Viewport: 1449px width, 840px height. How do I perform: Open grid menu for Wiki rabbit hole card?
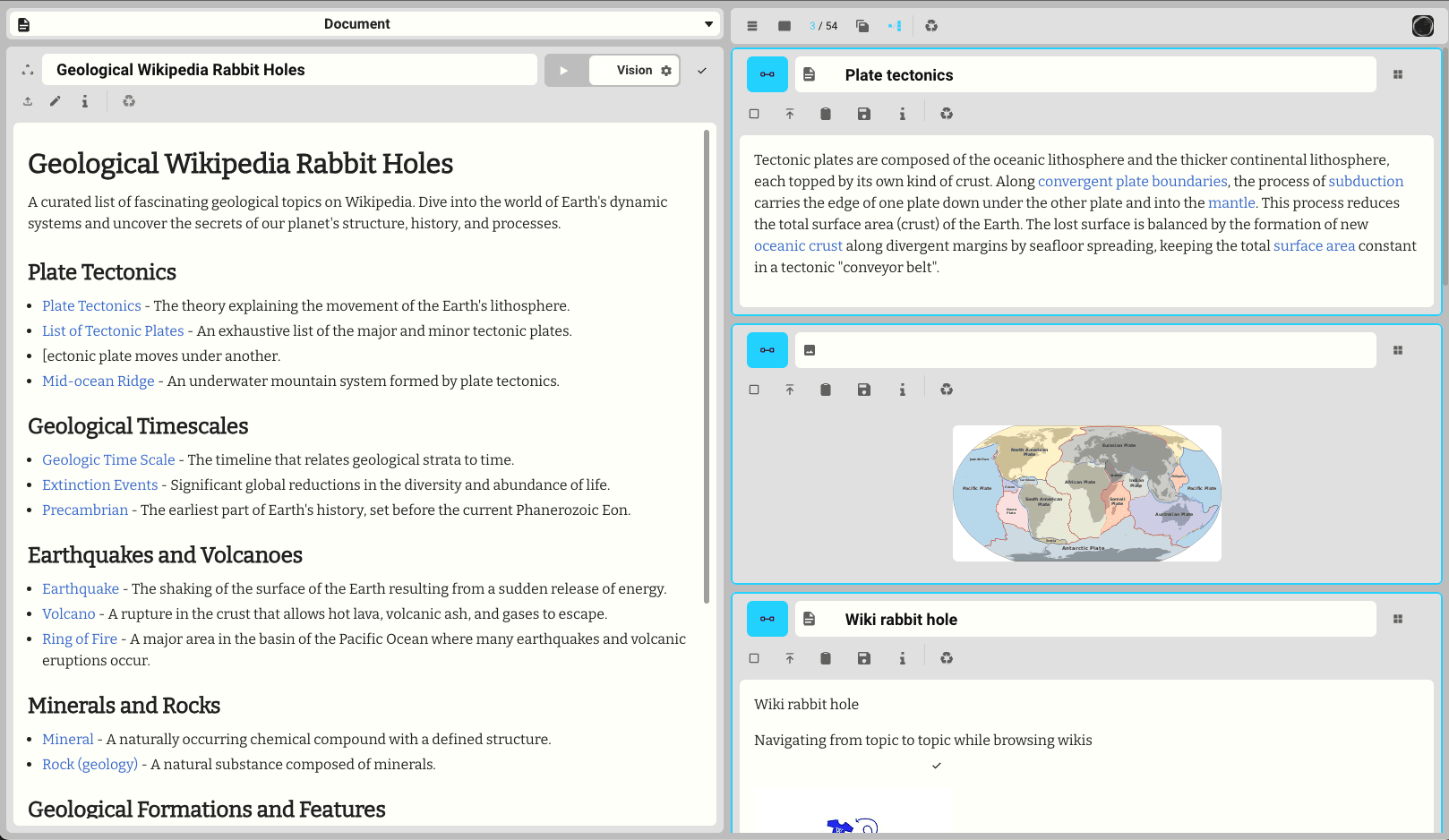[x=1398, y=619]
